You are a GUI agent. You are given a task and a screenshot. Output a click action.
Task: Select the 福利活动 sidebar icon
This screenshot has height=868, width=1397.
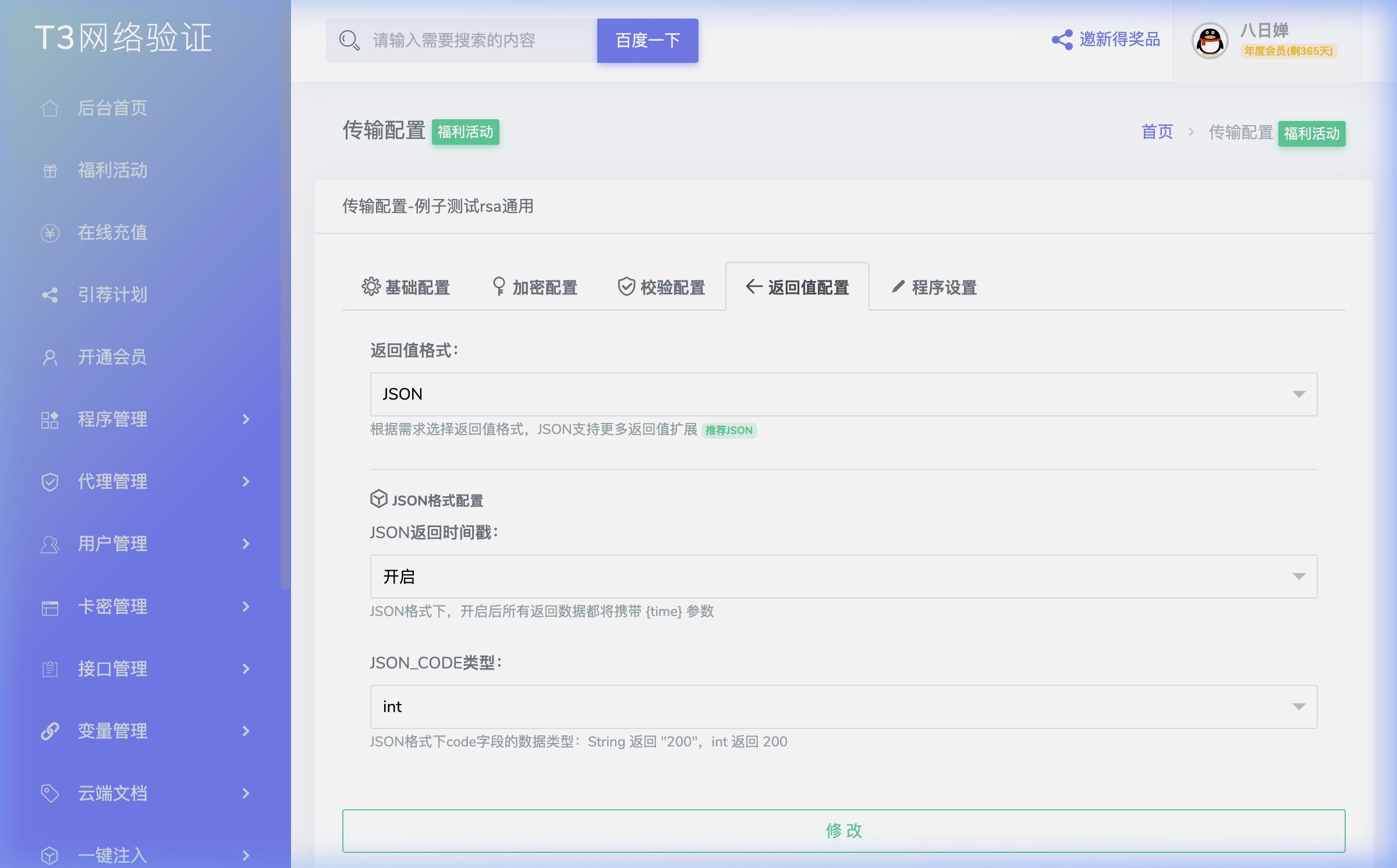coord(50,170)
